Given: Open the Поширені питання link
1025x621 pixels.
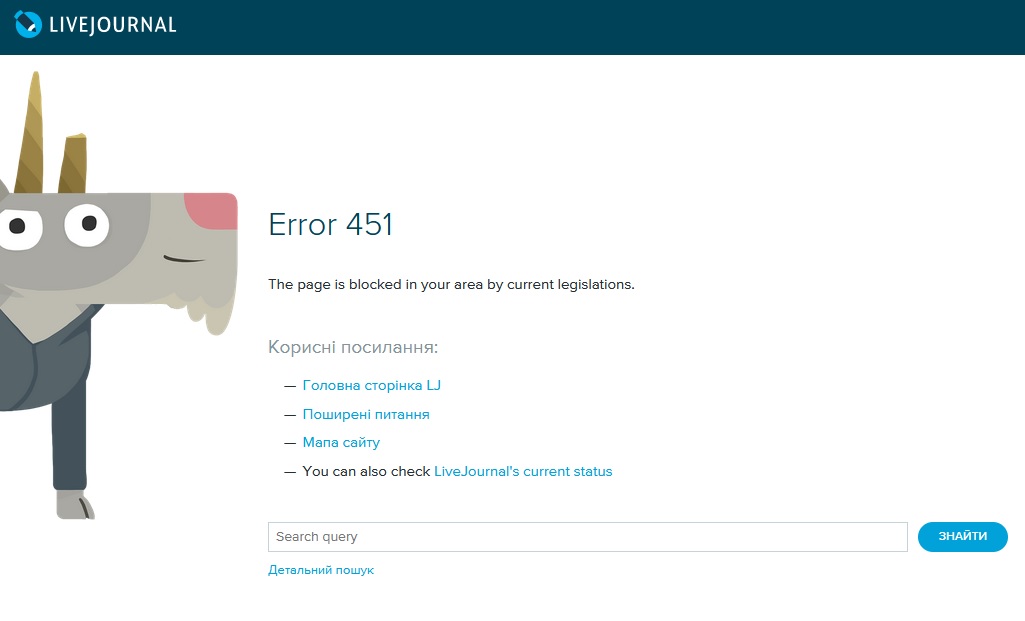Looking at the screenshot, I should (366, 414).
